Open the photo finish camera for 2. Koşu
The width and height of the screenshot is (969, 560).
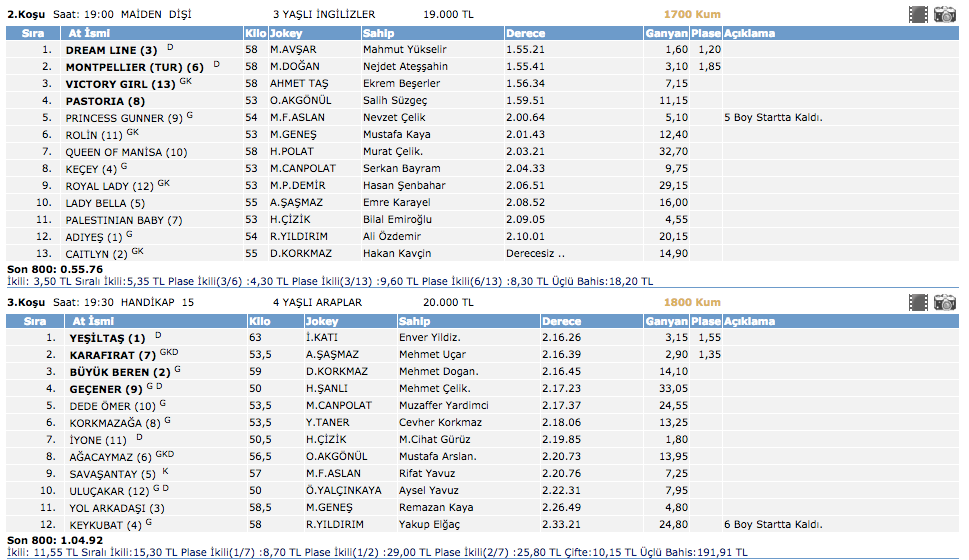(944, 14)
